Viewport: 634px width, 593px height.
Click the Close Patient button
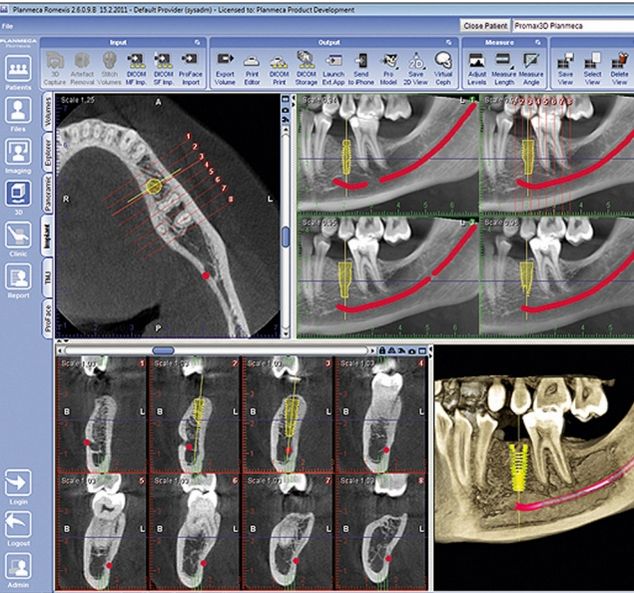[484, 24]
